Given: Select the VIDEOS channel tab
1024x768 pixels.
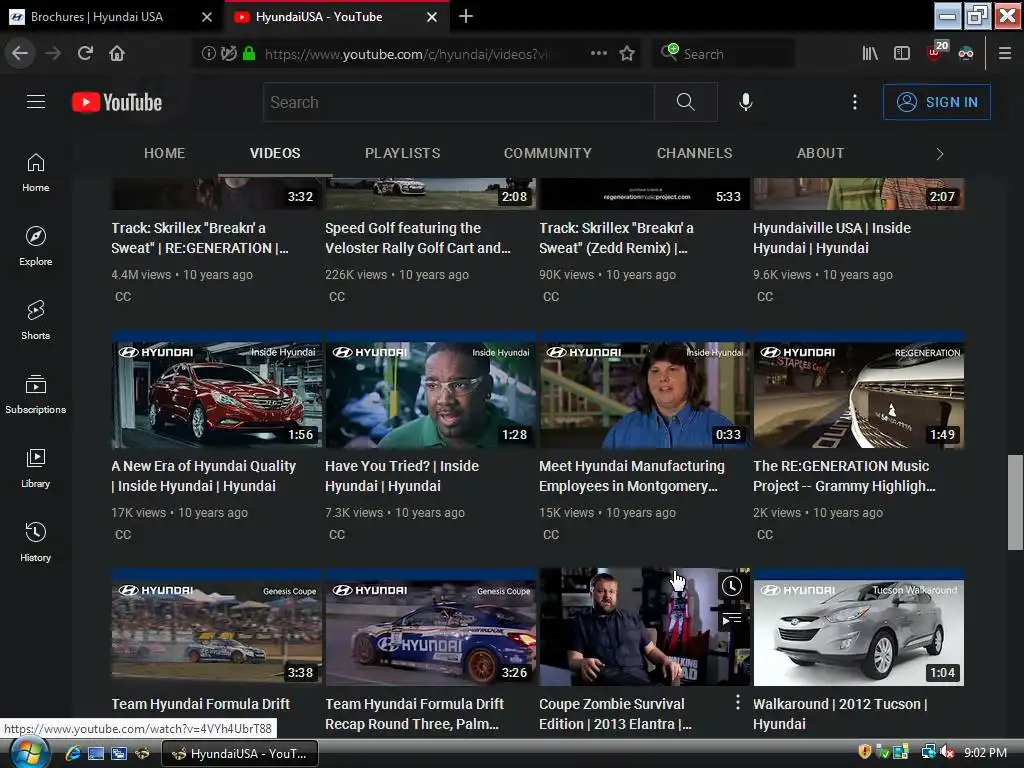Looking at the screenshot, I should point(275,153).
